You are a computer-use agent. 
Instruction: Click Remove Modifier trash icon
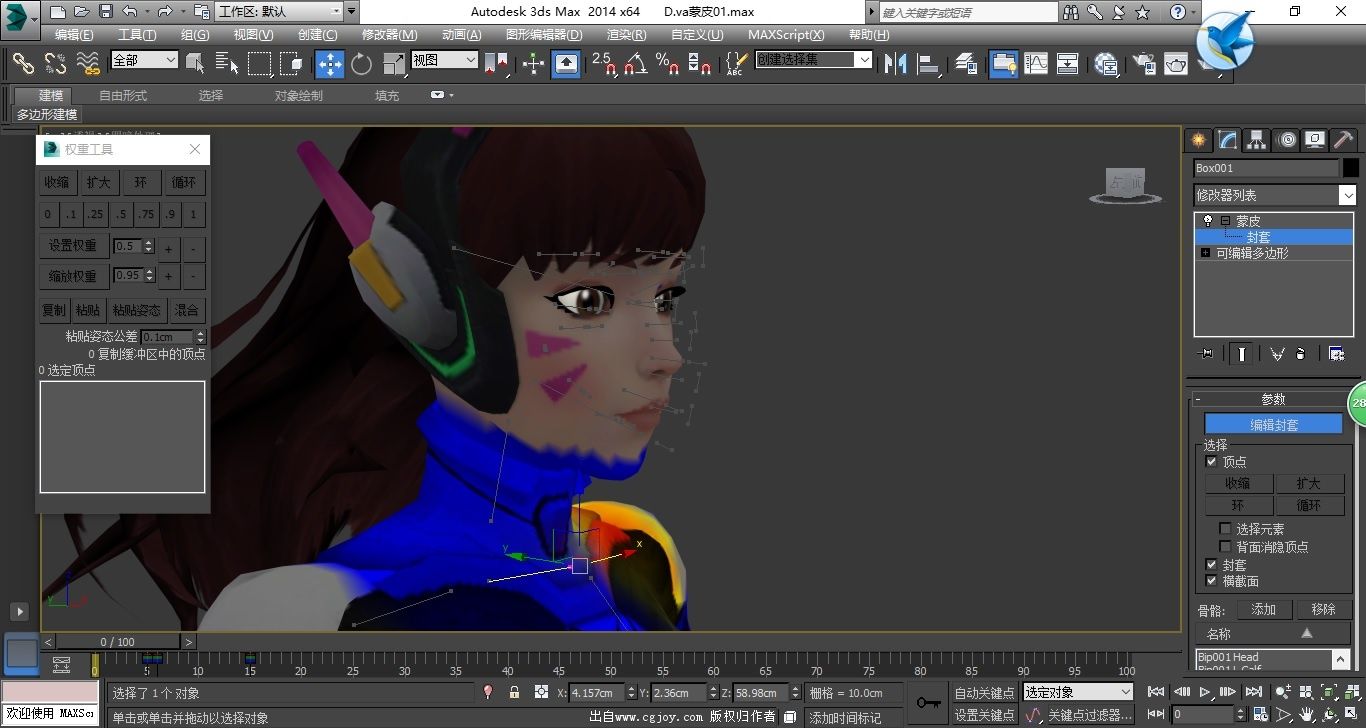(x=1300, y=354)
